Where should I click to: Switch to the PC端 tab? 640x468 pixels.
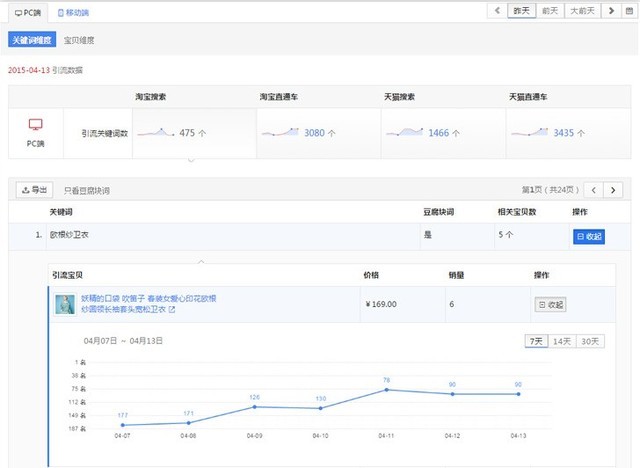(28, 12)
